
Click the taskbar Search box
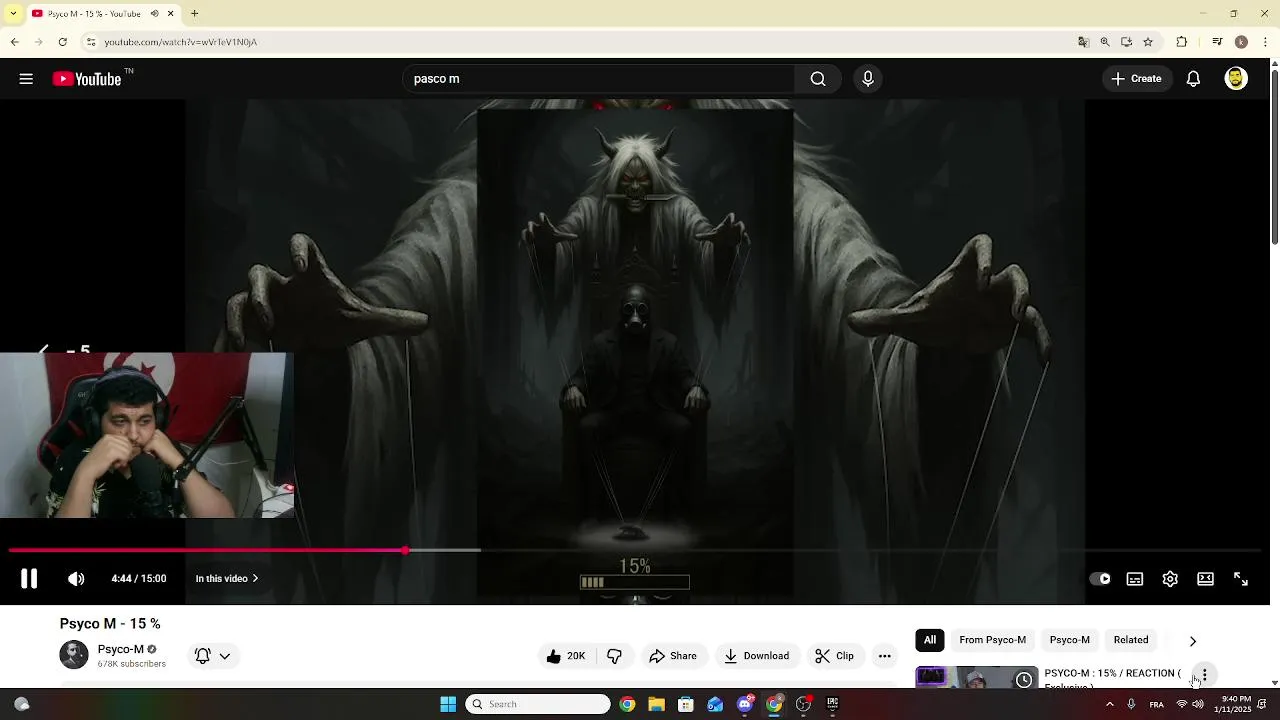pos(538,704)
